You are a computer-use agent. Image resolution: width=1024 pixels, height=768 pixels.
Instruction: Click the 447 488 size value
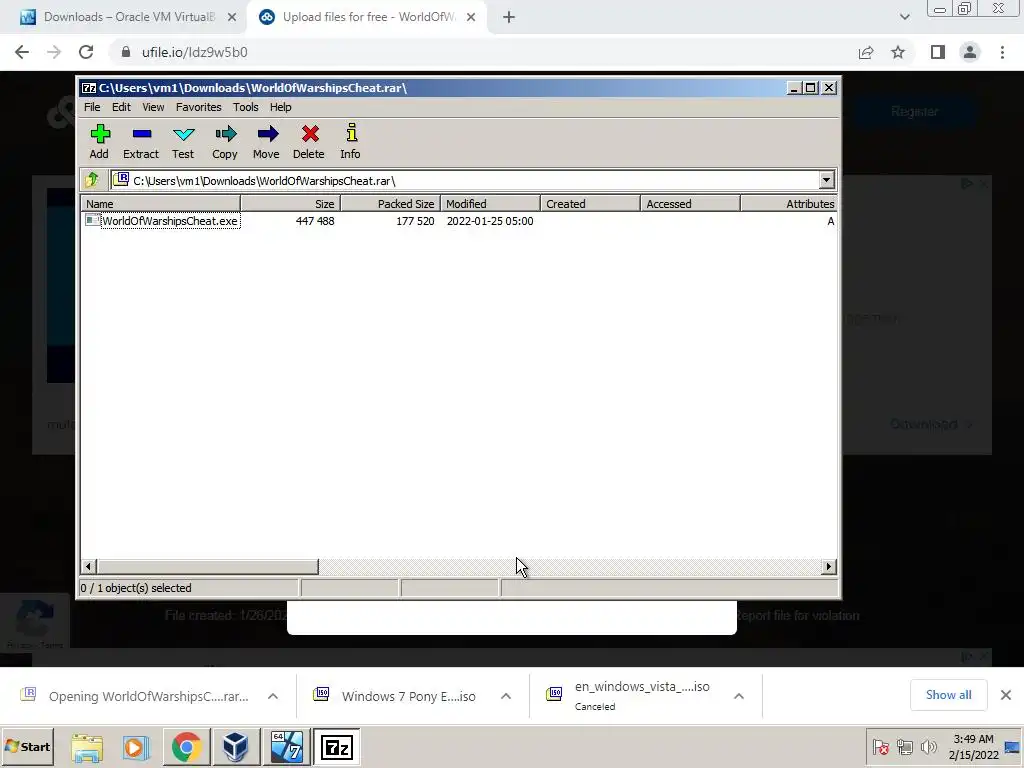(x=315, y=221)
